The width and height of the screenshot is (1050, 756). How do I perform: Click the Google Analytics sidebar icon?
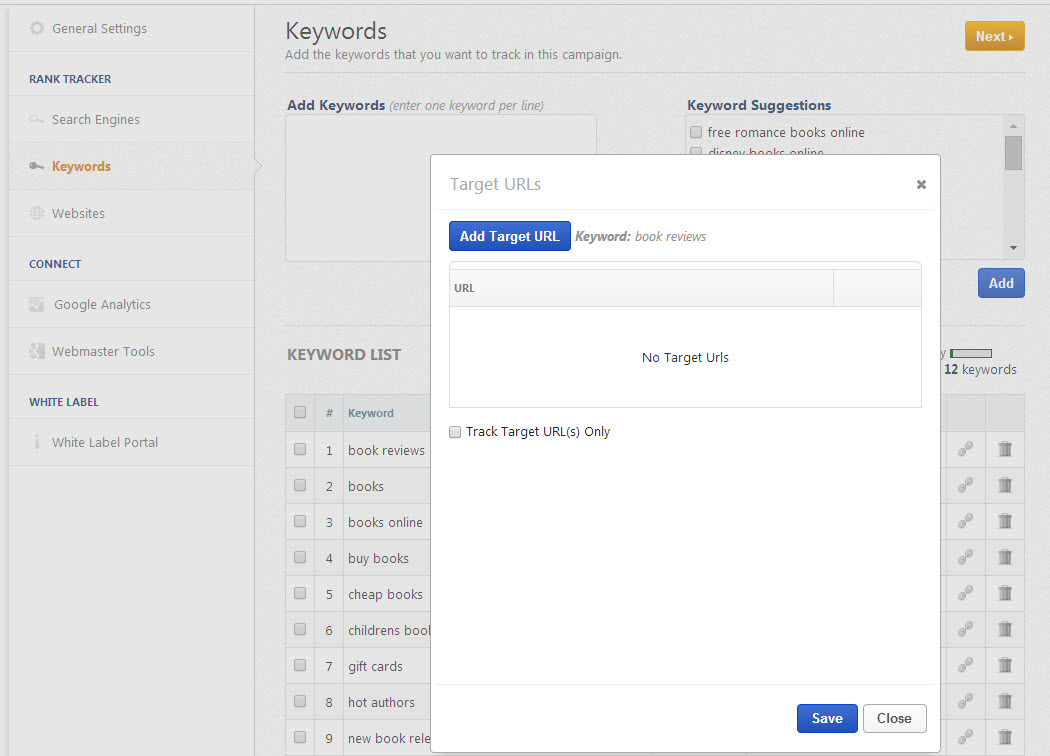point(37,305)
